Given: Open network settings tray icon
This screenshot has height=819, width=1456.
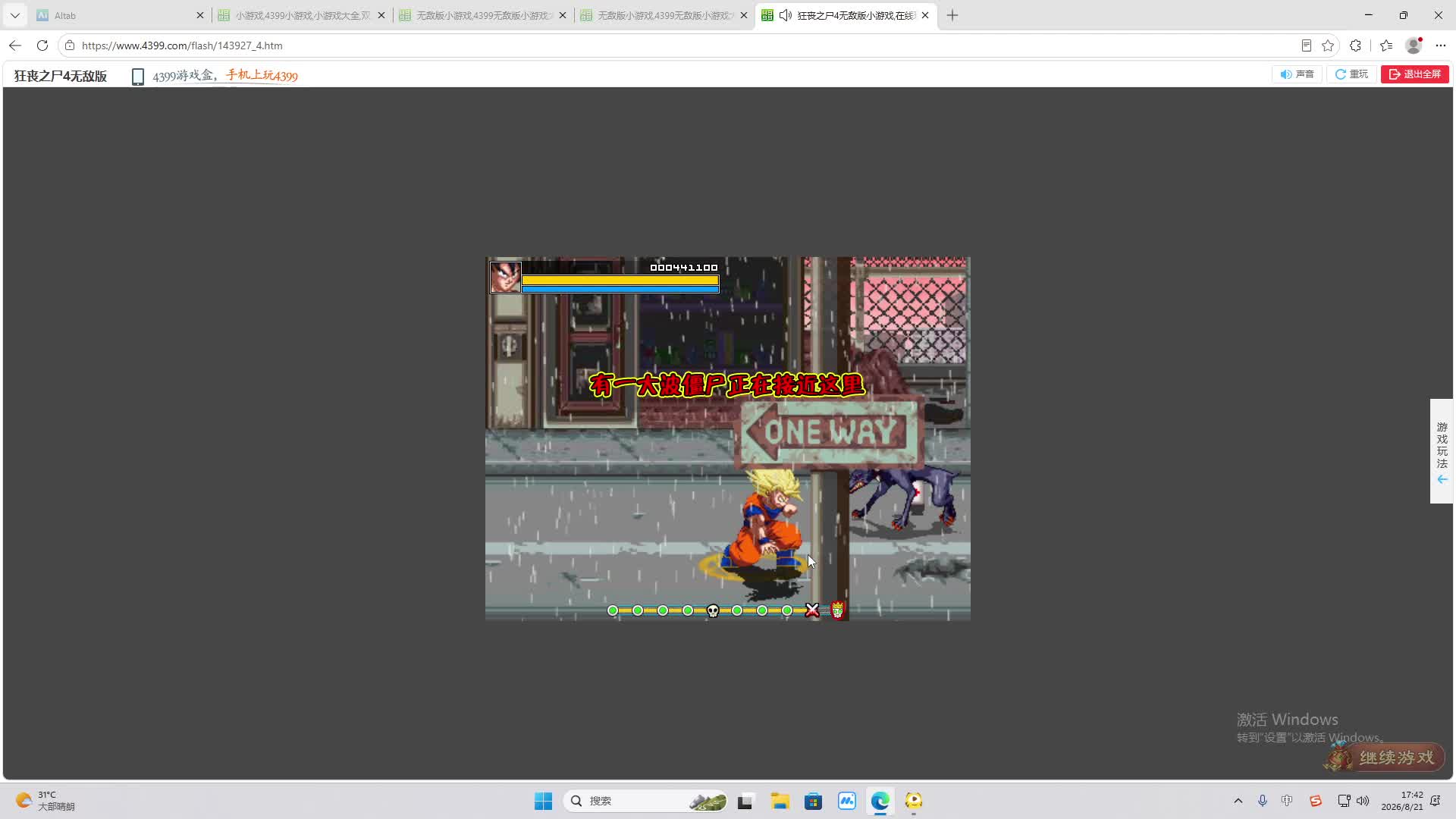Looking at the screenshot, I should point(1344,801).
